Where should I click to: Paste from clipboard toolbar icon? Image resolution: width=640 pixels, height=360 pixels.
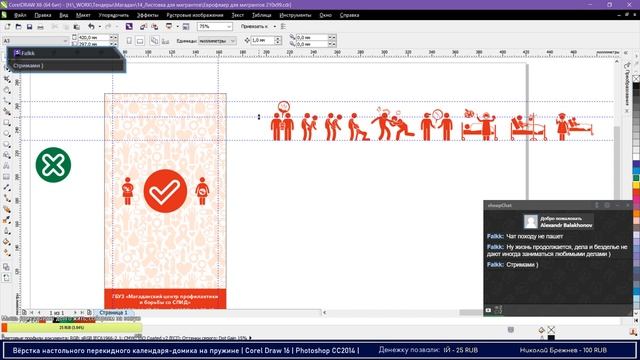(76, 27)
